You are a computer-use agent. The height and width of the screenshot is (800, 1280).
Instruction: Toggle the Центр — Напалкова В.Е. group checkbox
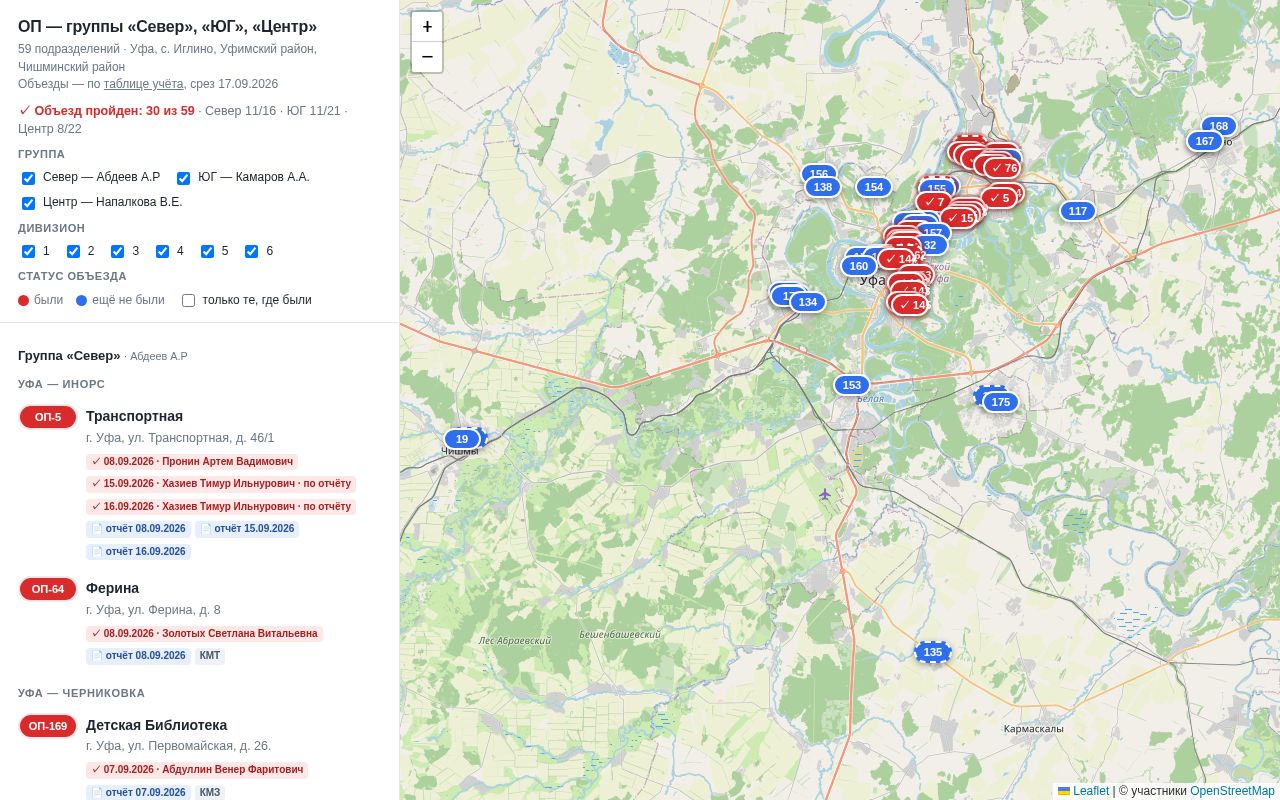pyautogui.click(x=28, y=203)
